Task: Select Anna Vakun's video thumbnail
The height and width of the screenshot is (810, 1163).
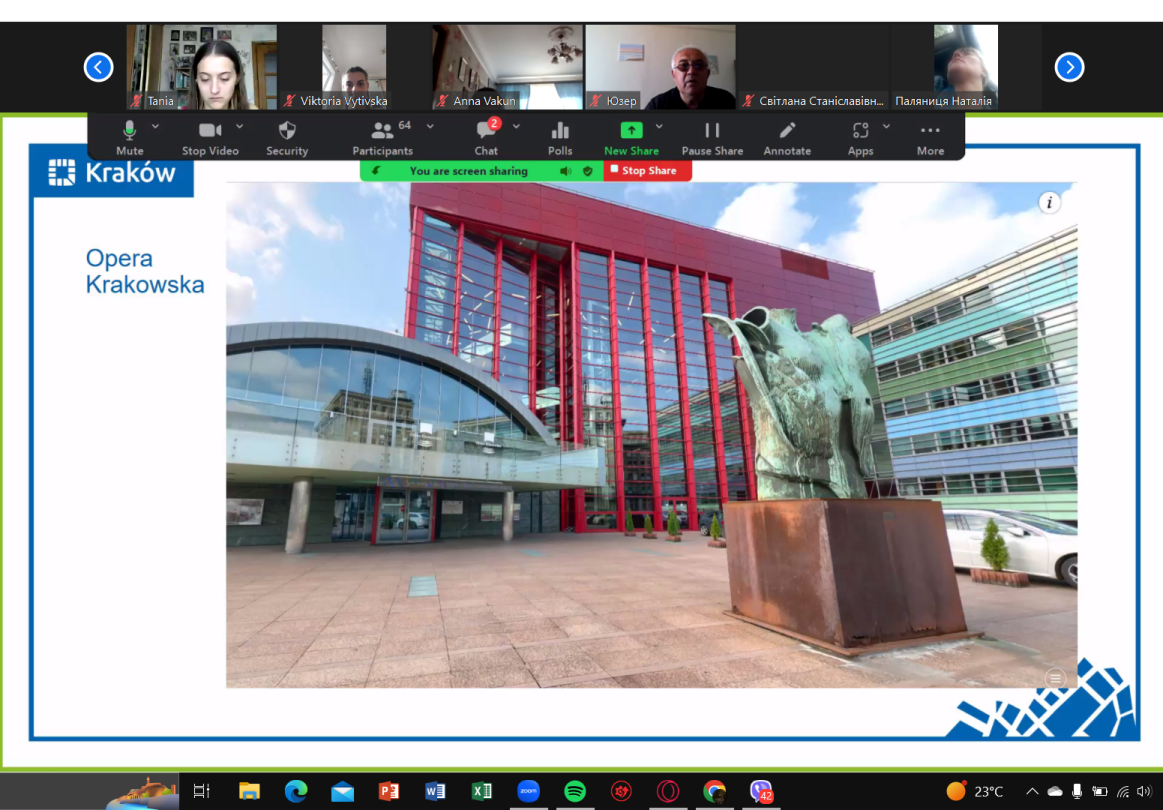Action: (x=507, y=67)
